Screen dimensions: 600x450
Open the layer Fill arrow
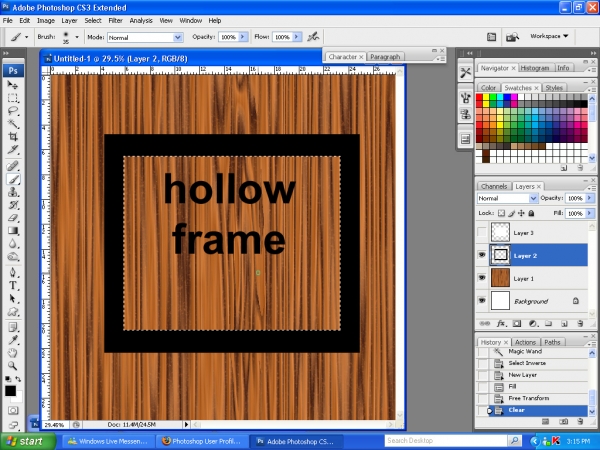tap(589, 213)
